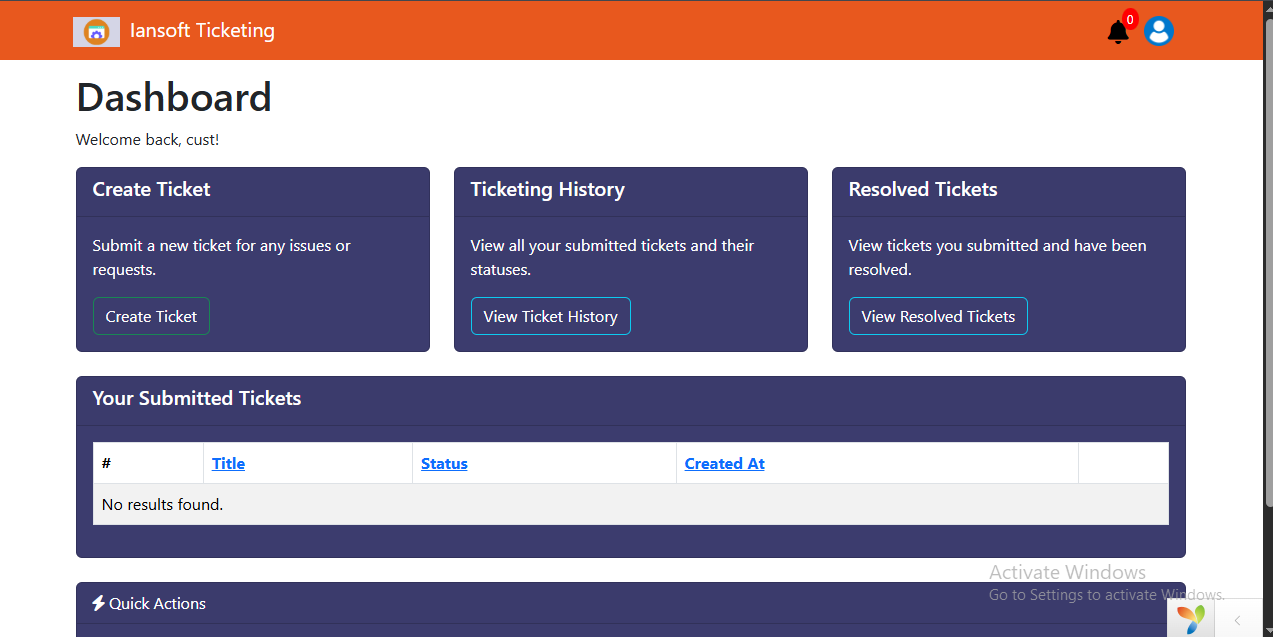Open View Resolved Tickets

938,316
